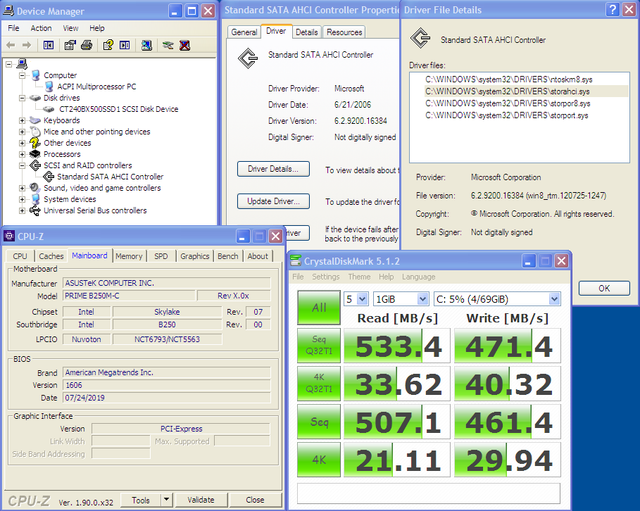Collapse the Computer node in device tree
Viewport: 640px width, 511px height.
[x=22, y=75]
